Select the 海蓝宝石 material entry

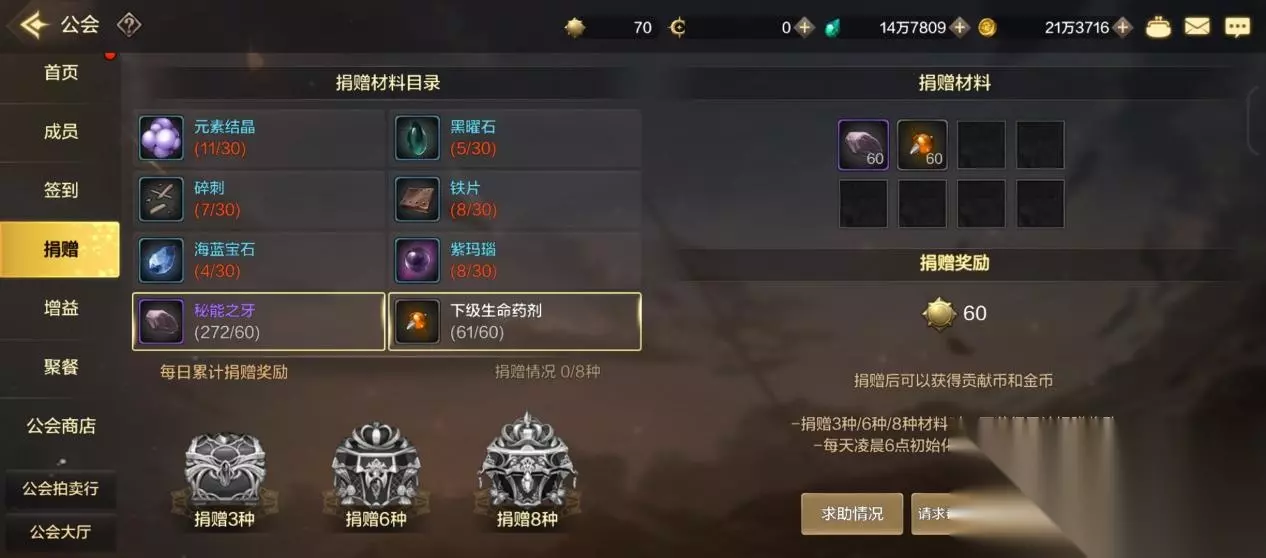(259, 260)
